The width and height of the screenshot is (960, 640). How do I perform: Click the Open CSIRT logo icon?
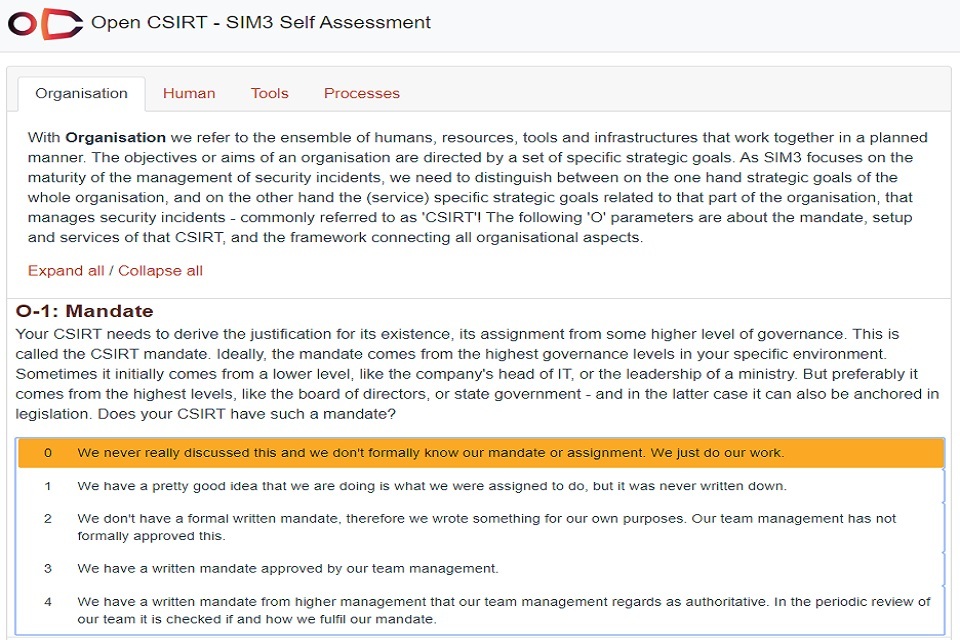[45, 23]
